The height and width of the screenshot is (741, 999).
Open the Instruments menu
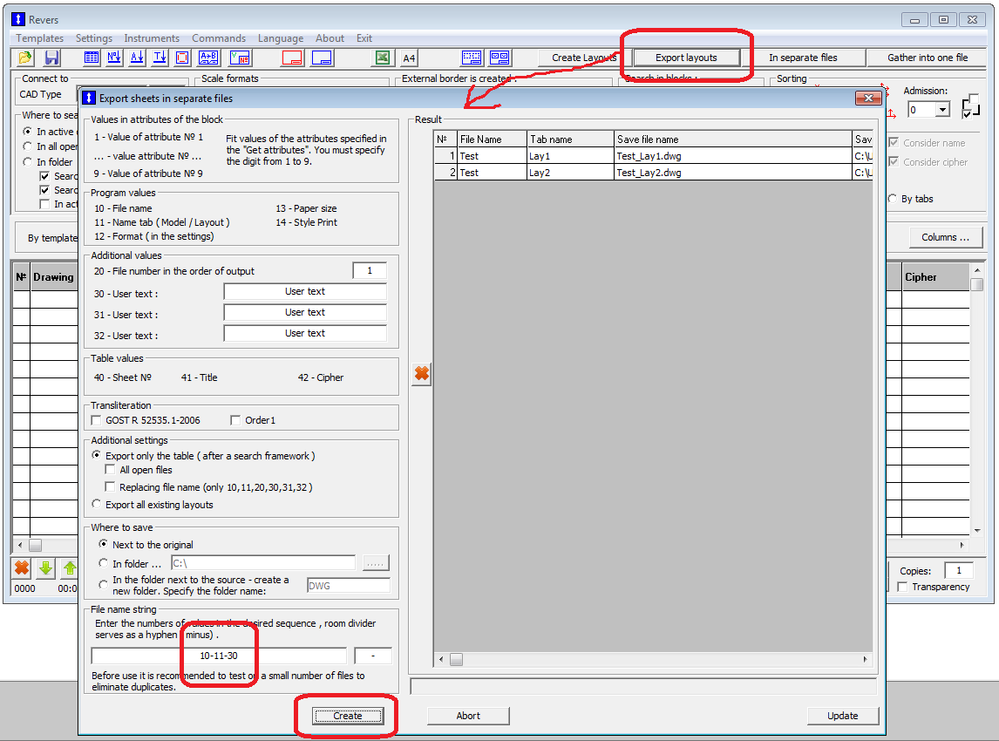pyautogui.click(x=152, y=38)
